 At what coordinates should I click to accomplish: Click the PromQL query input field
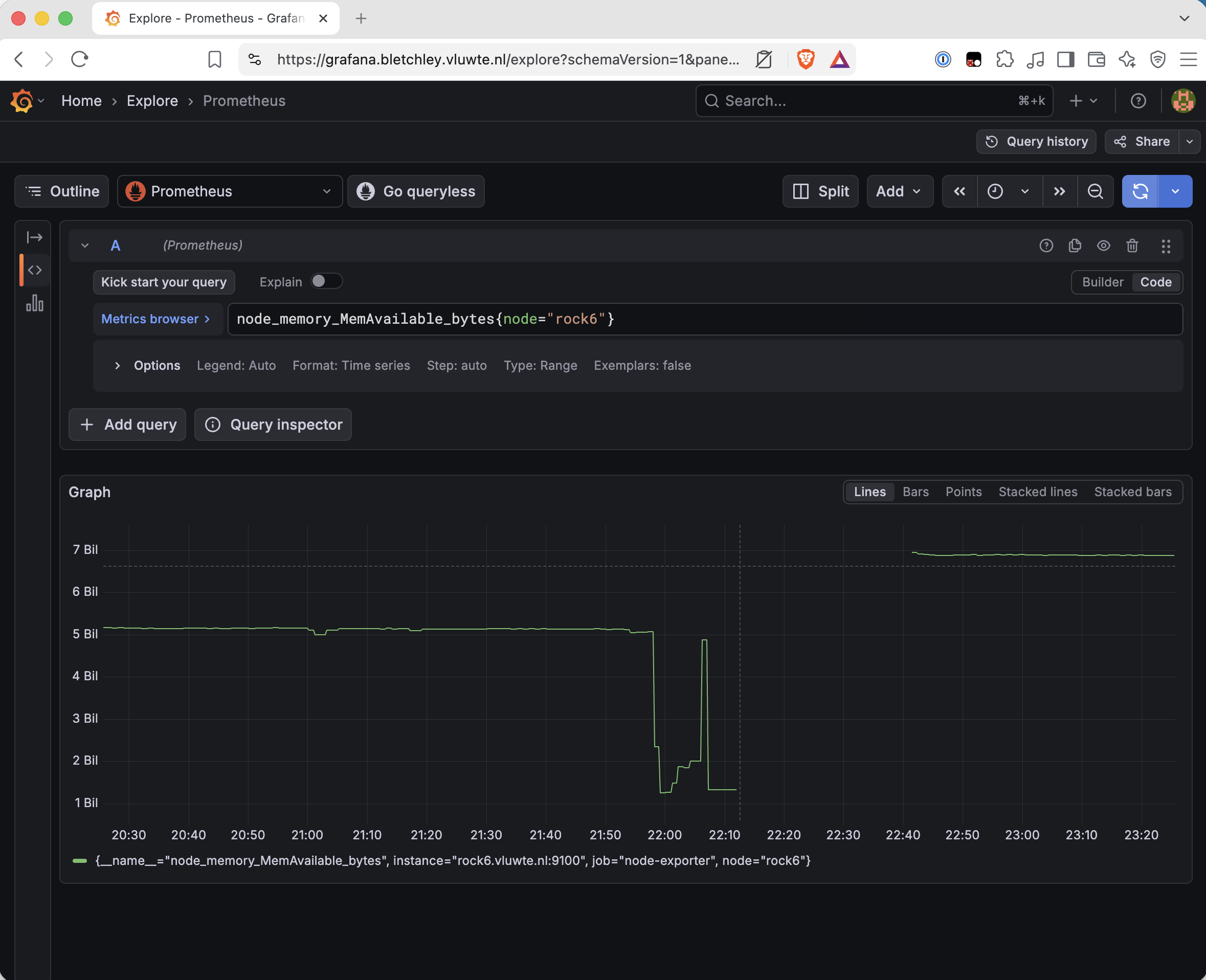705,319
